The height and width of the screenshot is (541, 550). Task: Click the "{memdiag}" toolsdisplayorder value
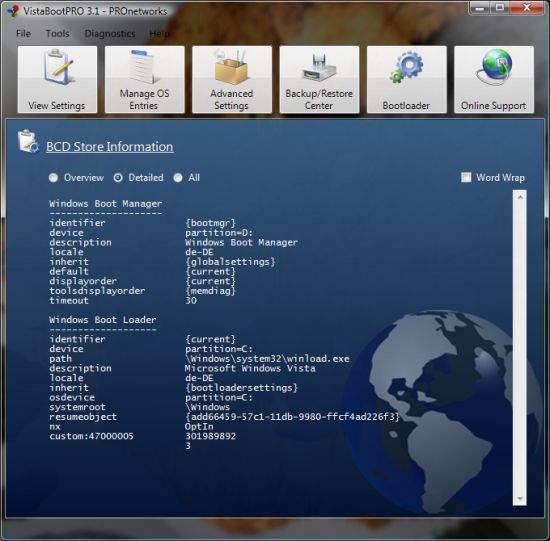[x=210, y=290]
